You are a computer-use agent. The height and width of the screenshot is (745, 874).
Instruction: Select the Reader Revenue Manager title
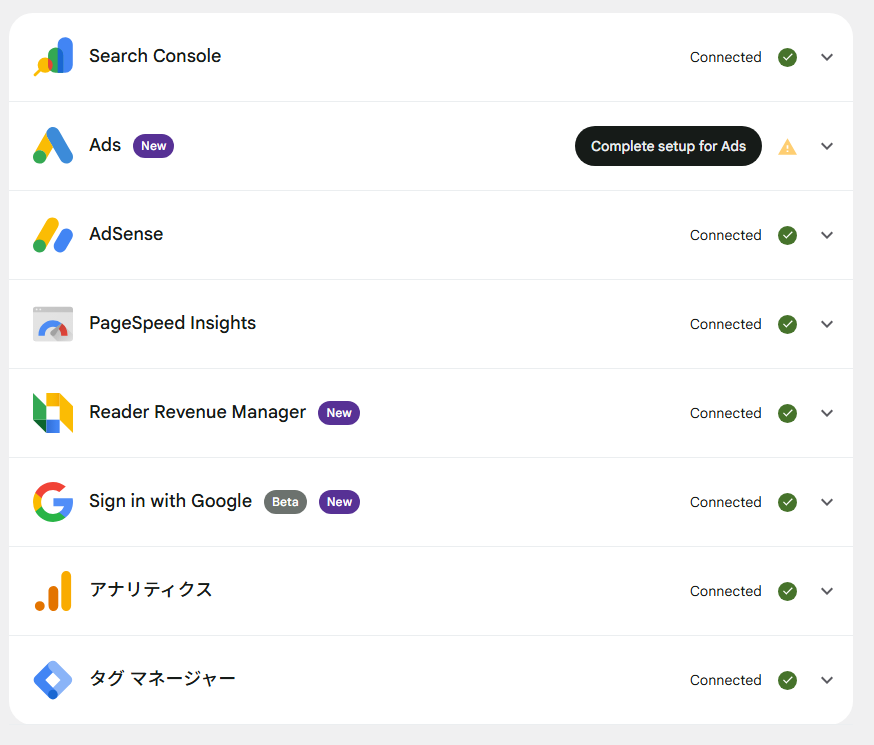[197, 412]
